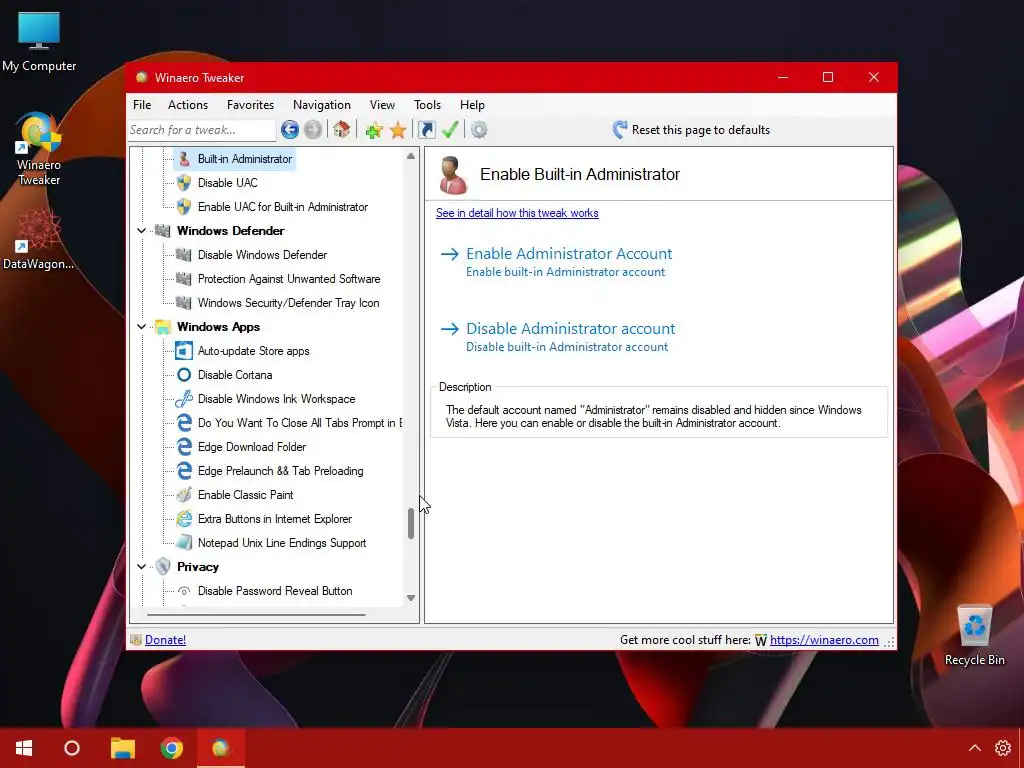Screen dimensions: 1024x768
Task: Open the Actions menu
Action: [188, 105]
